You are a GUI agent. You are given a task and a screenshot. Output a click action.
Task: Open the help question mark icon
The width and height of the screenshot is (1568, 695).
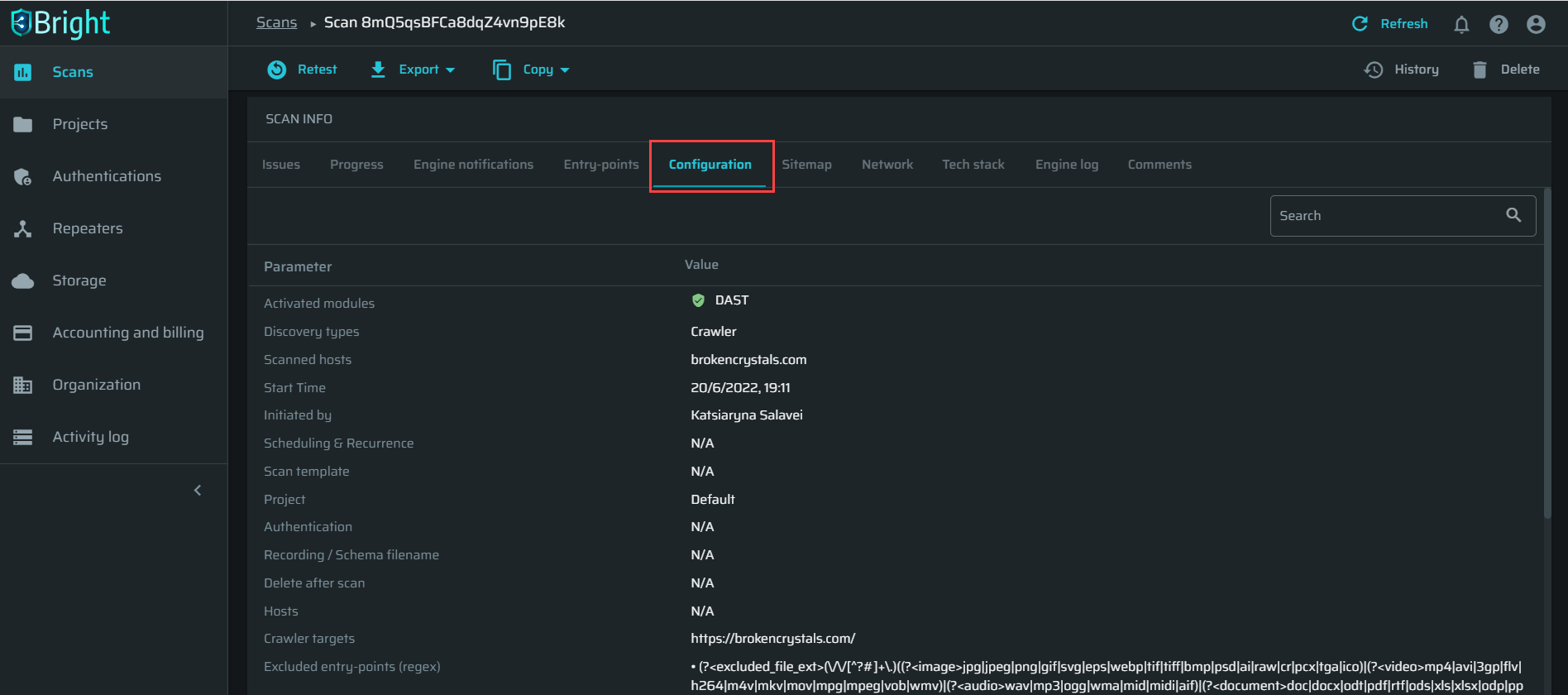pos(1499,25)
